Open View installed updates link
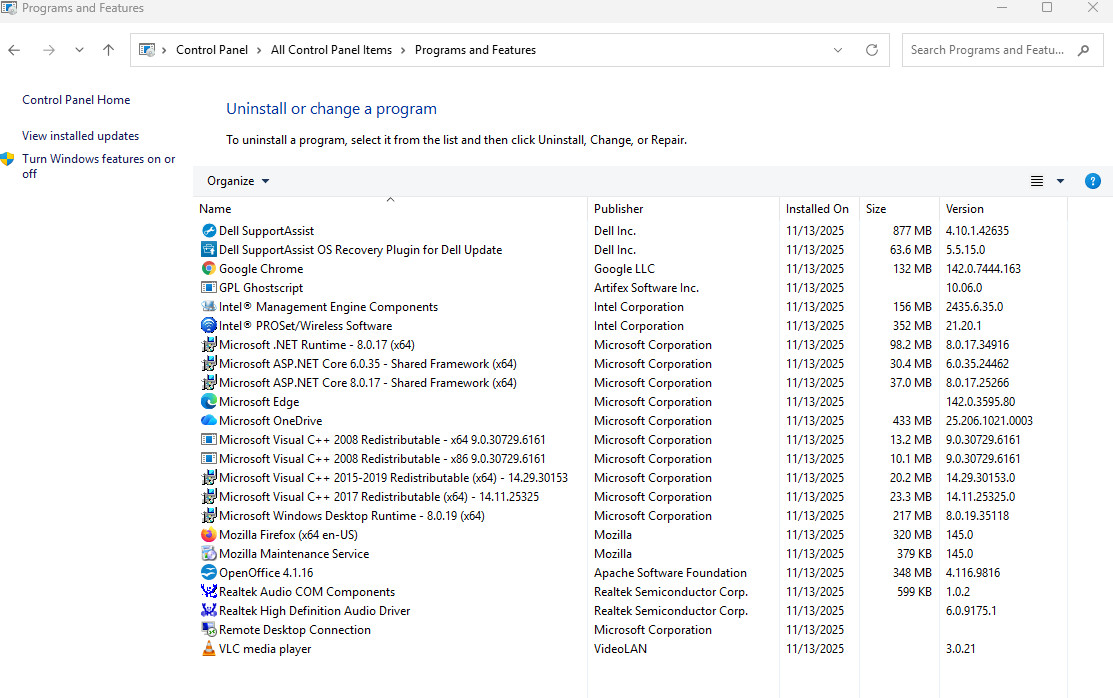Viewport: 1113px width, 698px height. 81,136
